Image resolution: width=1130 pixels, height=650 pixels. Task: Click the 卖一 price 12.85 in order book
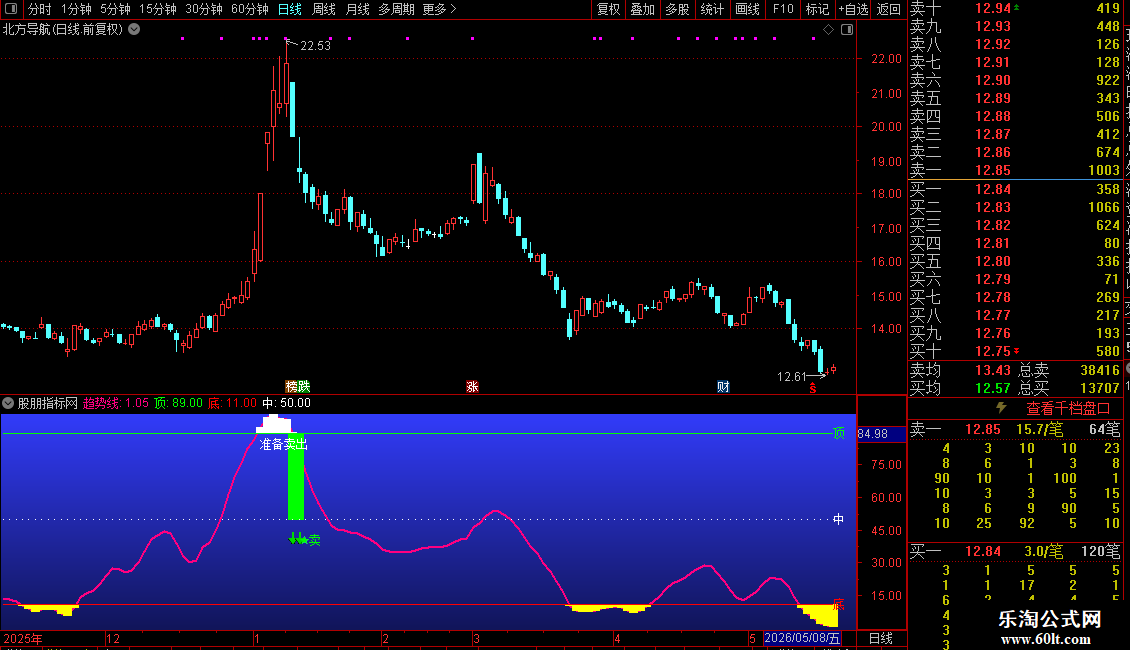pos(993,170)
